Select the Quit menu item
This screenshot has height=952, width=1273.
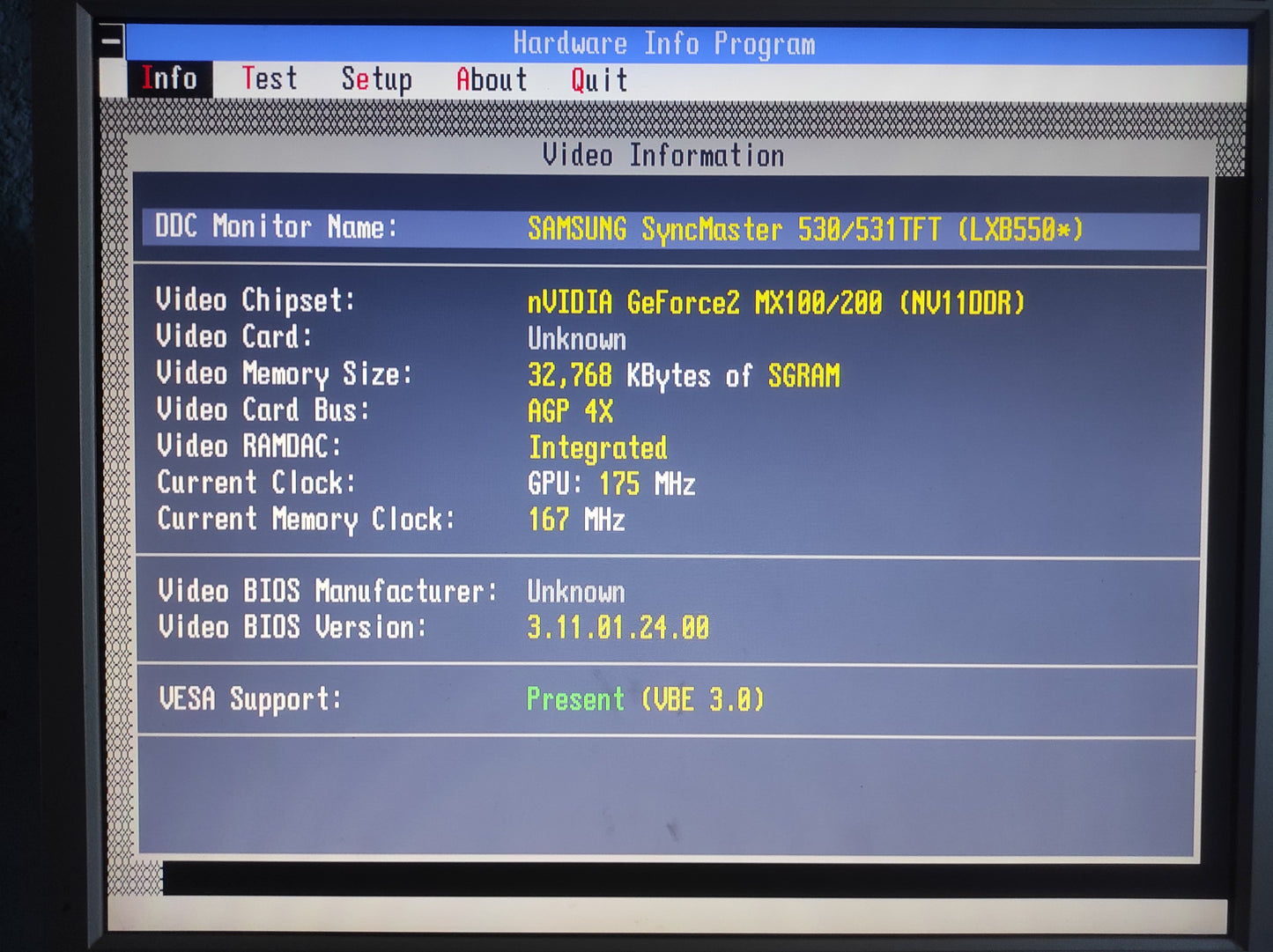[599, 80]
